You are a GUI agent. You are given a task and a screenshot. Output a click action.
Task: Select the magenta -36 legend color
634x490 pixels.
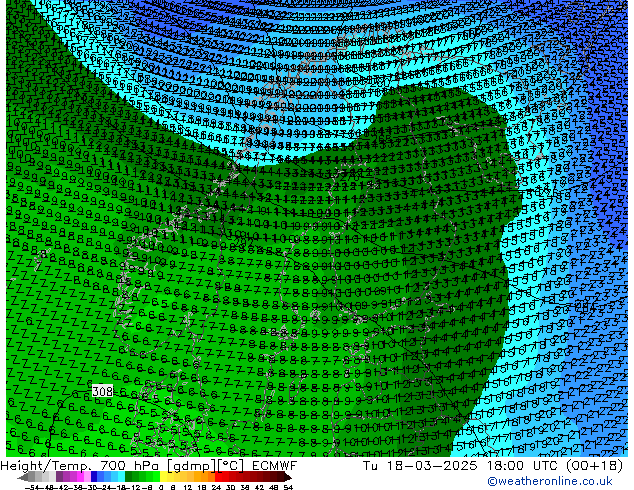(x=80, y=476)
